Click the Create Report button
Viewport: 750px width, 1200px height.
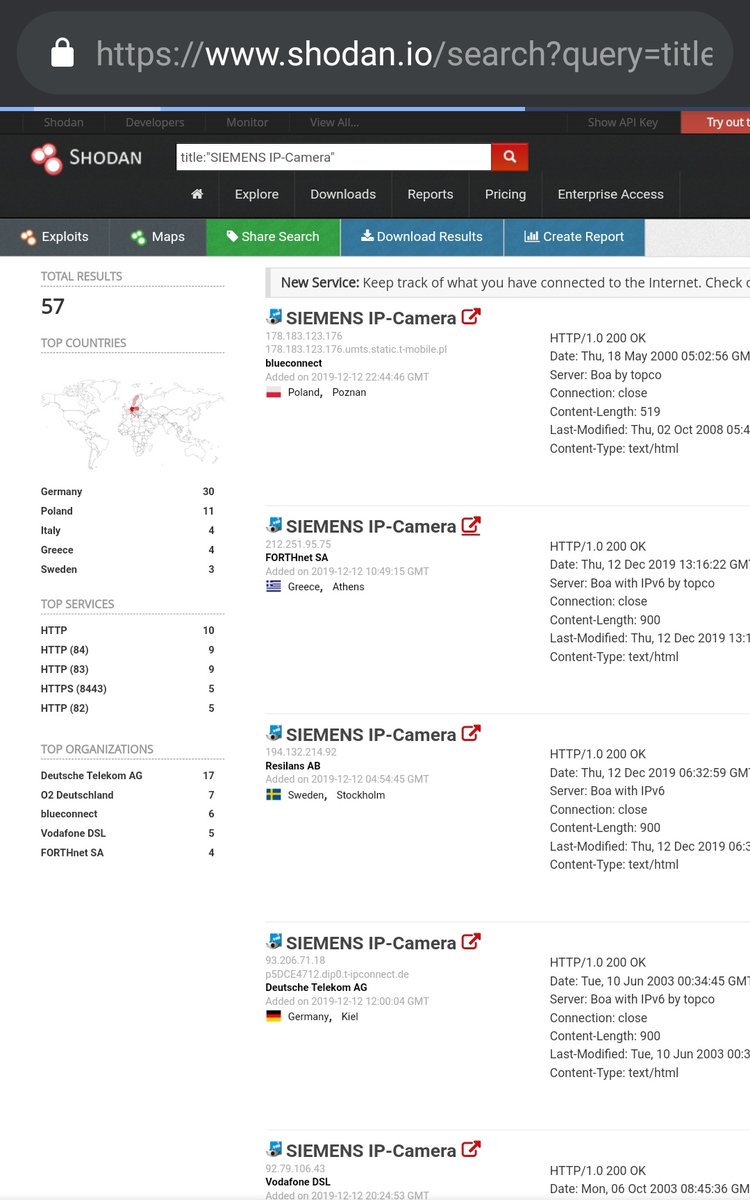point(574,237)
